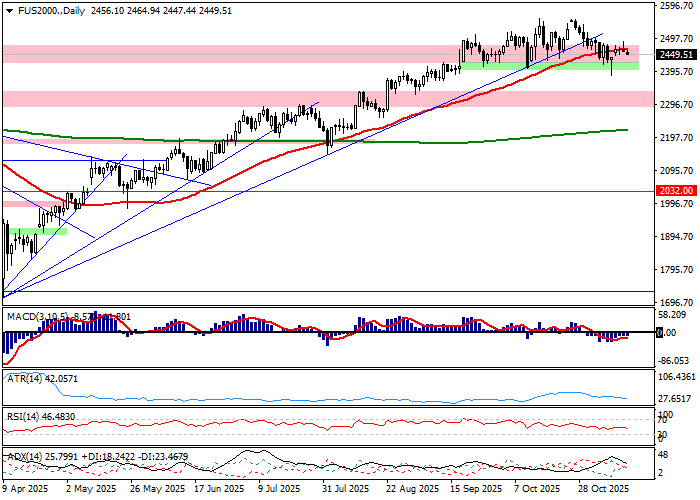Image resolution: width=700 pixels, height=500 pixels.
Task: Click the 2596.70 price axis label
Action: [x=677, y=6]
